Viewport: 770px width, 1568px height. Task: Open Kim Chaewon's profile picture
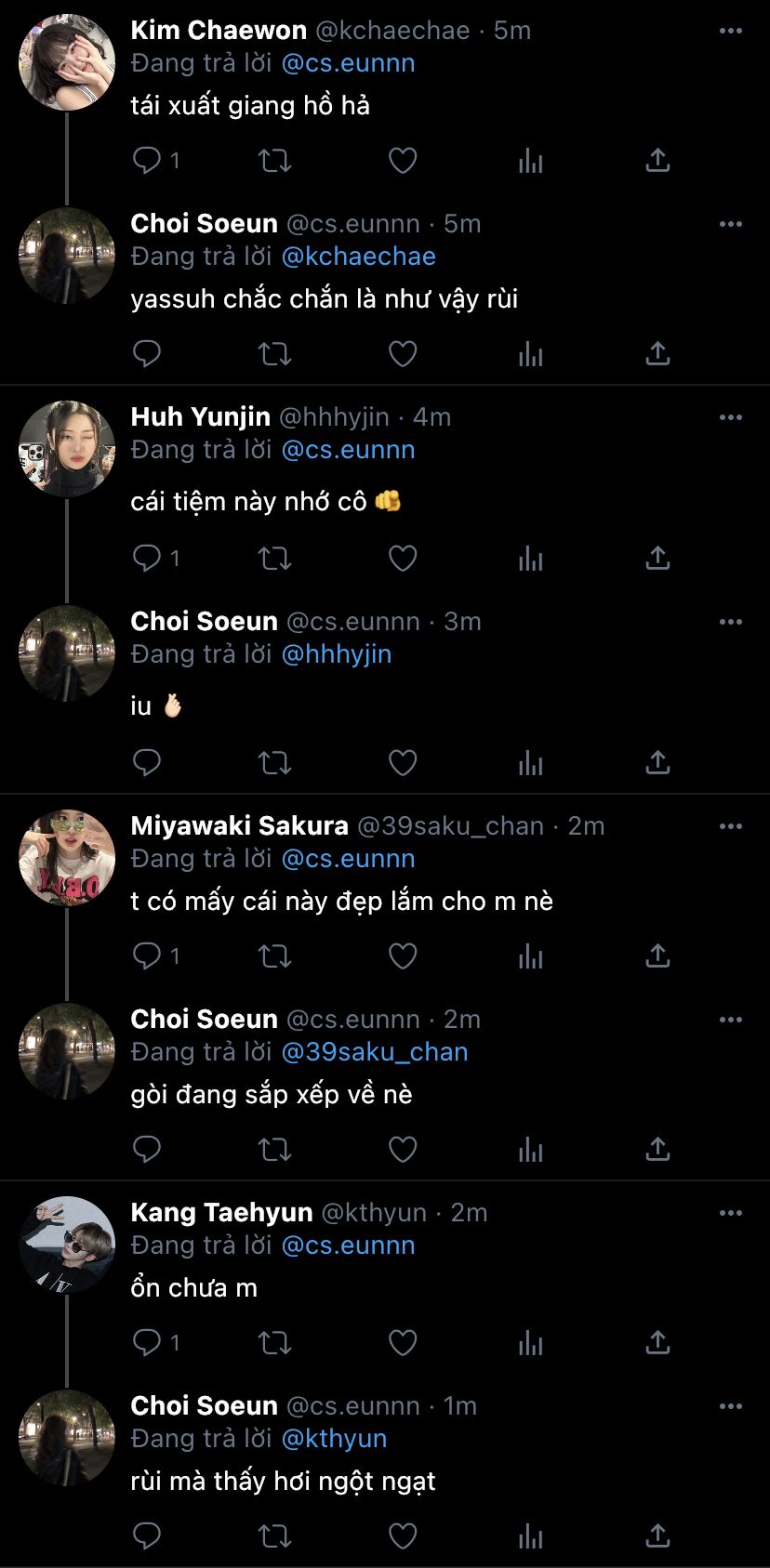coord(67,62)
